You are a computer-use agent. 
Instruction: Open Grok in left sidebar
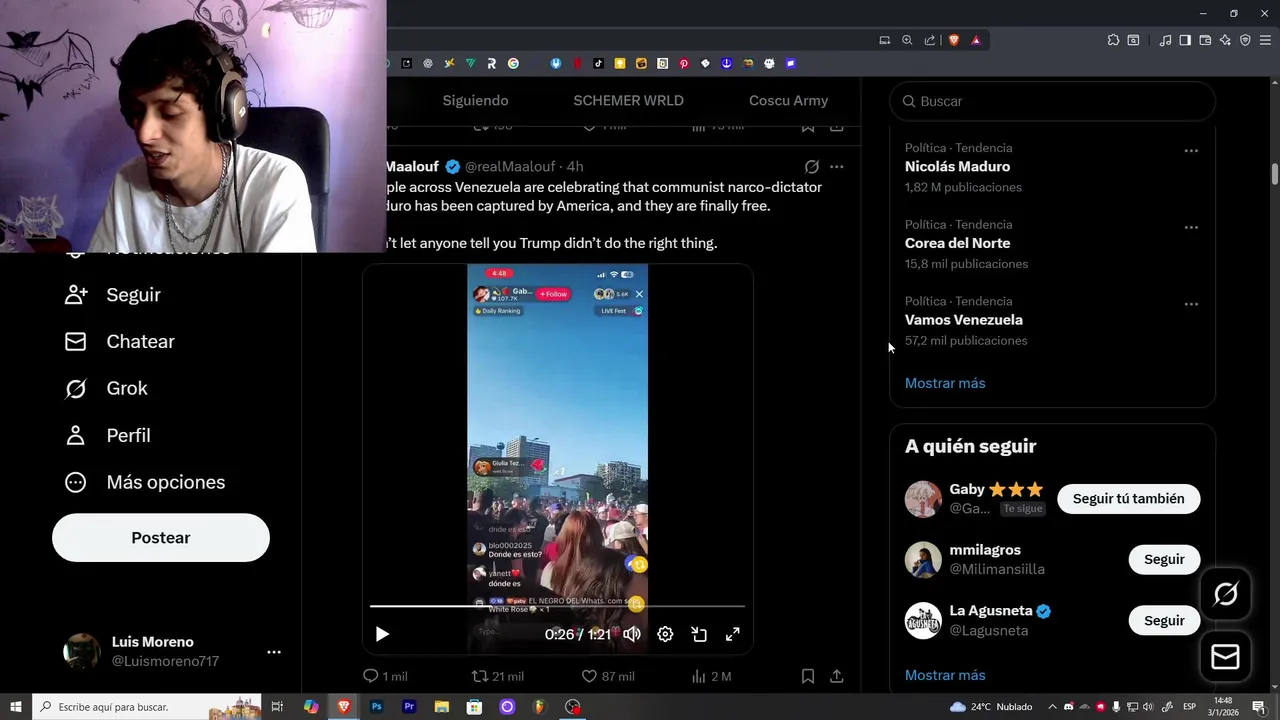click(106, 389)
